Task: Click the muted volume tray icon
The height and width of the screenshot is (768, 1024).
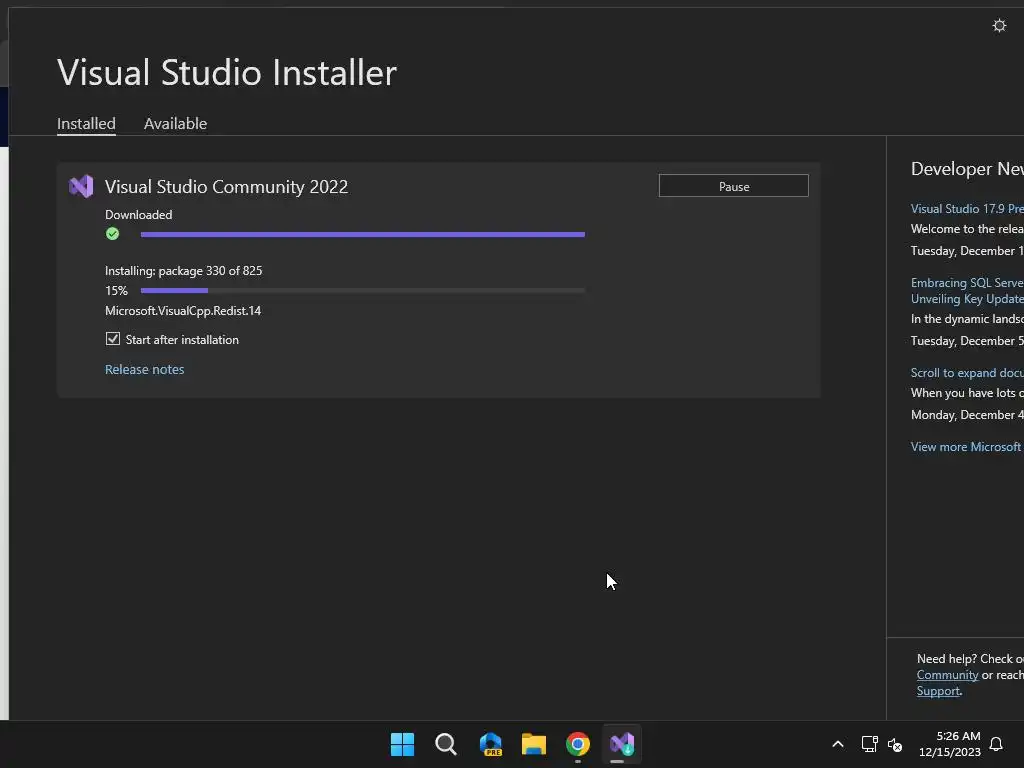Action: 895,744
